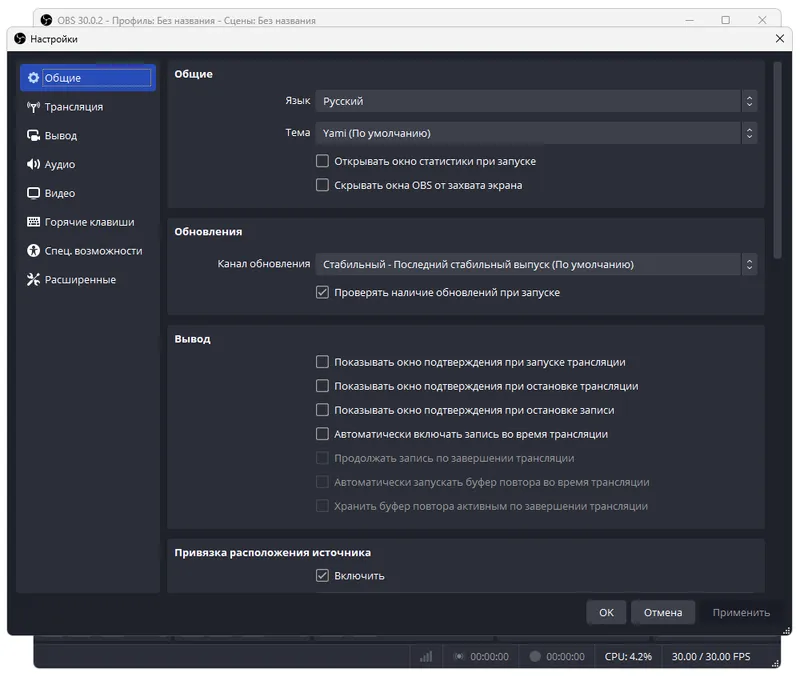The height and width of the screenshot is (677, 800).
Task: Click the CPU: 4.2% status text
Action: coord(628,656)
